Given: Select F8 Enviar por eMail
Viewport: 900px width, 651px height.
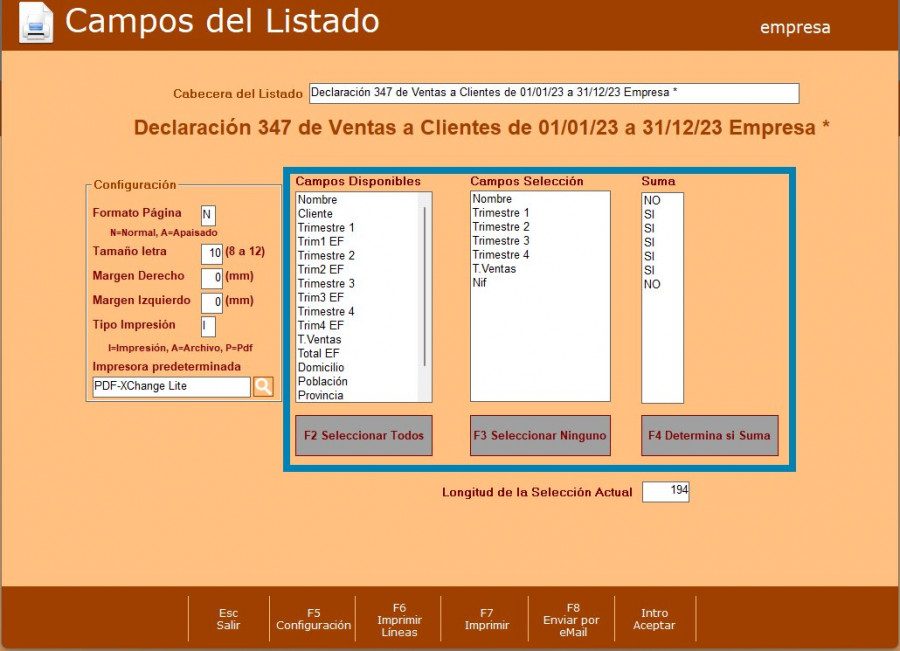Looking at the screenshot, I should click(x=573, y=619).
